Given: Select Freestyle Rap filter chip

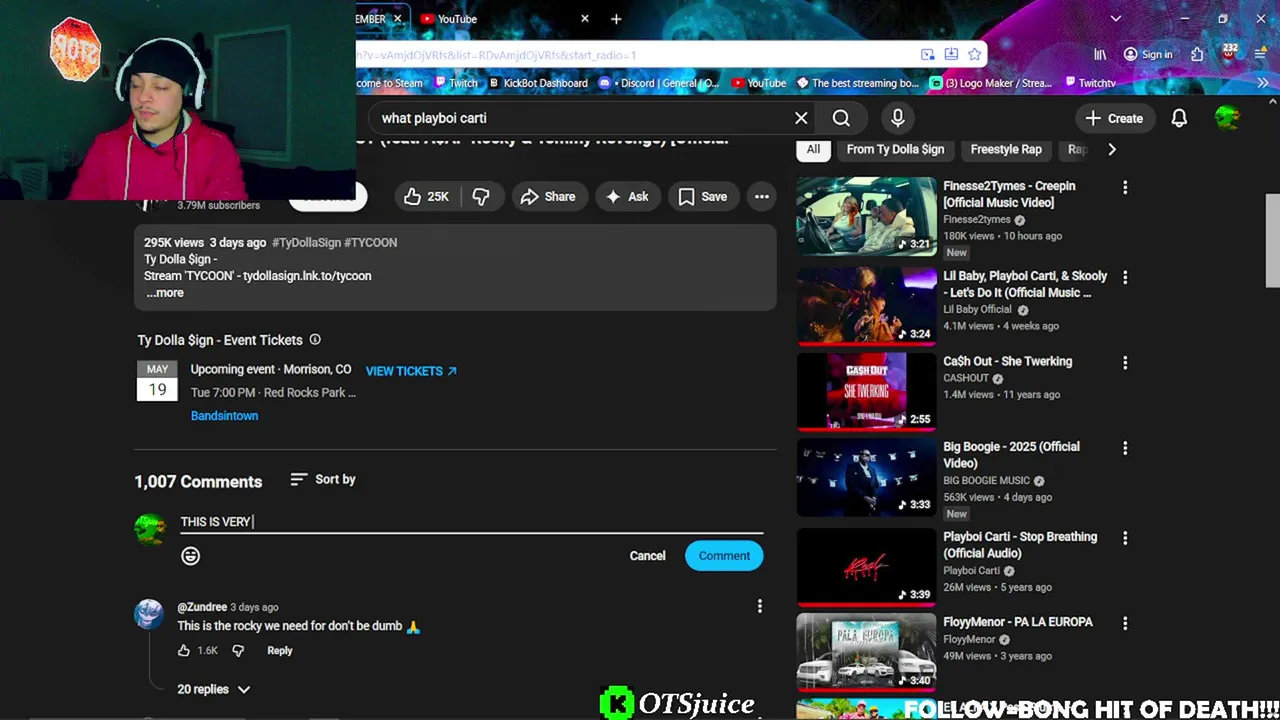Looking at the screenshot, I should point(1006,149).
